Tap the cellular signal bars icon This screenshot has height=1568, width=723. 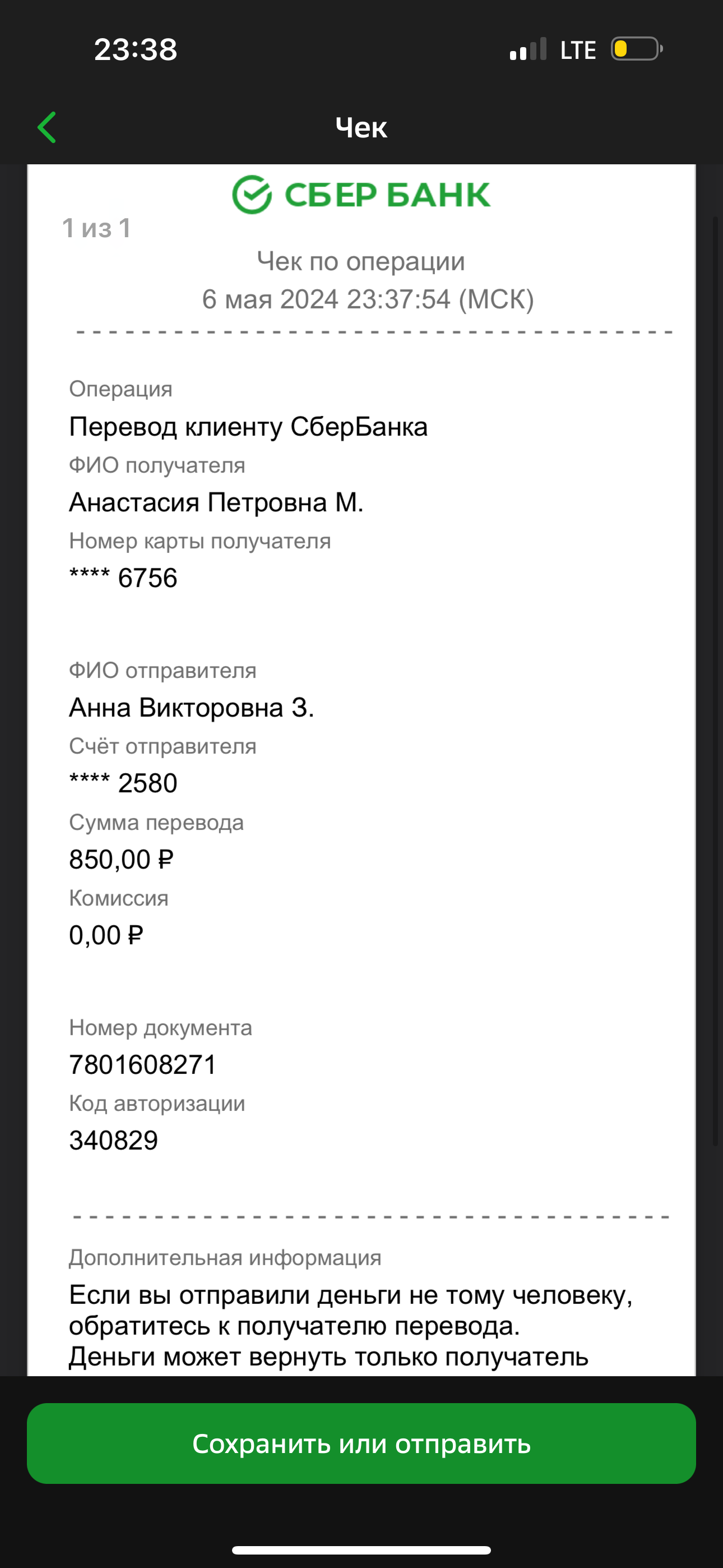[527, 49]
